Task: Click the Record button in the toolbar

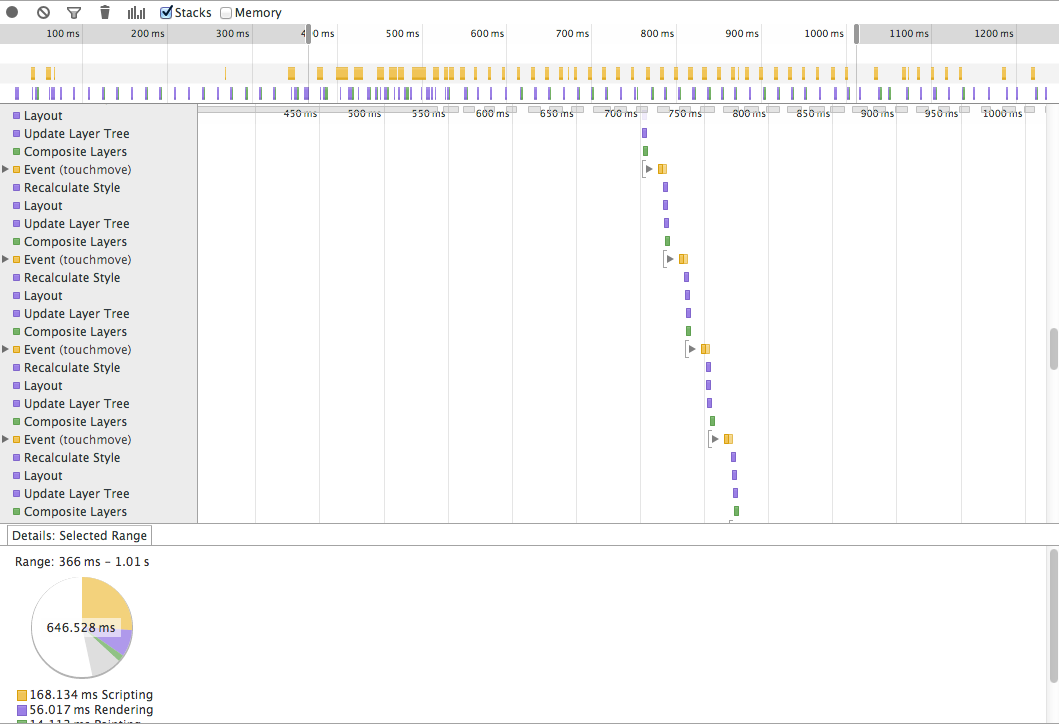Action: click(x=12, y=13)
